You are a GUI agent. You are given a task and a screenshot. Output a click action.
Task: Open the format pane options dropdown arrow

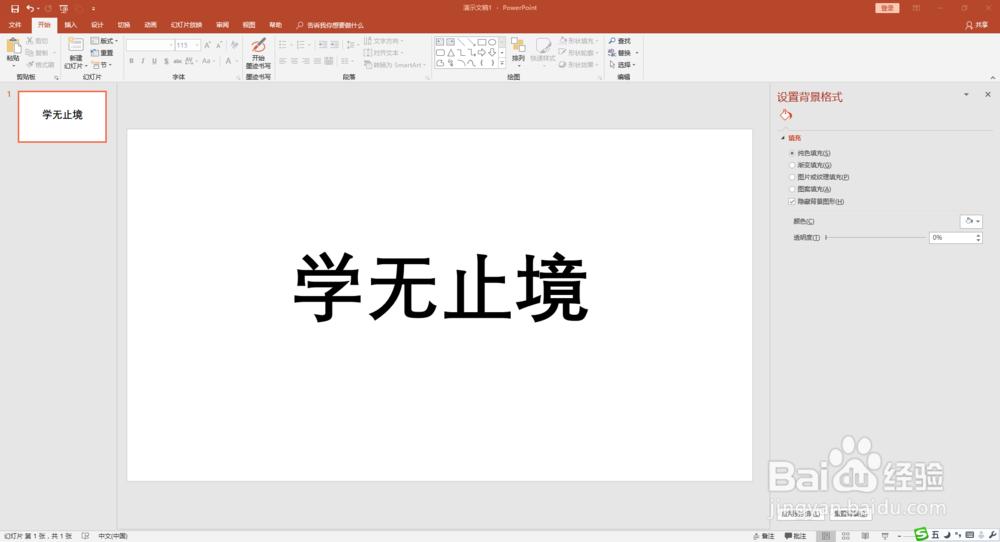tap(966, 94)
